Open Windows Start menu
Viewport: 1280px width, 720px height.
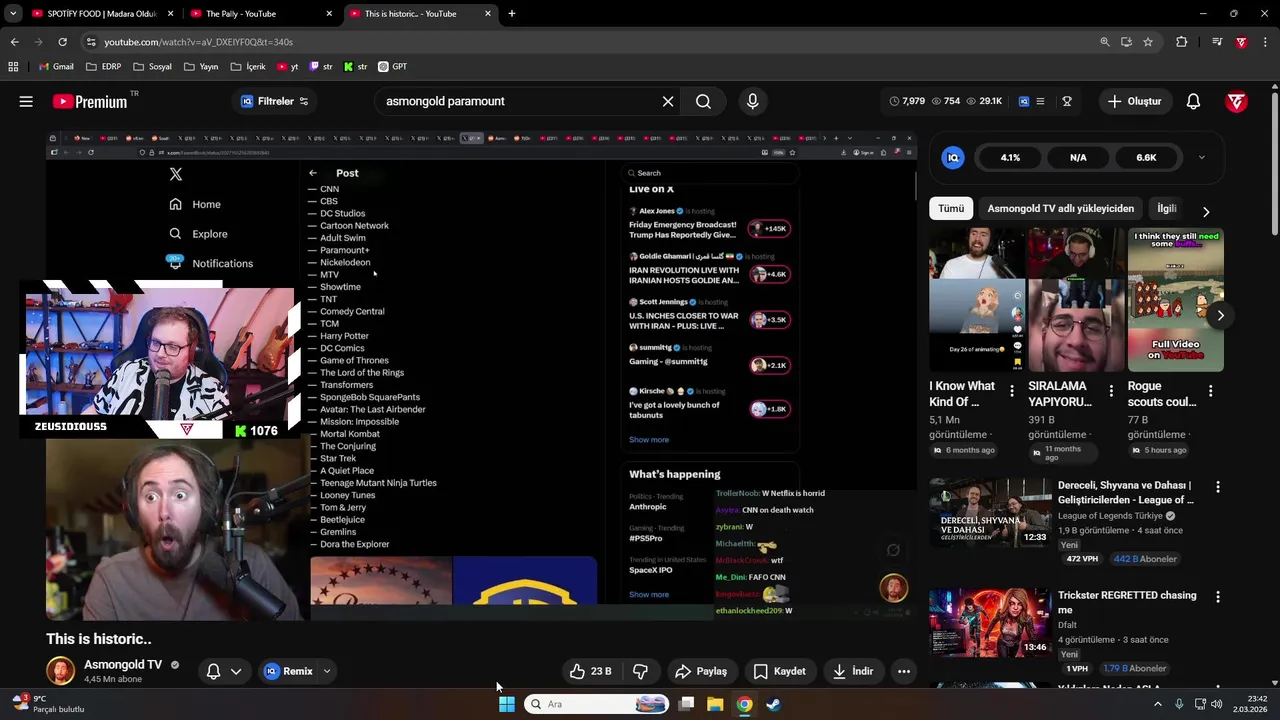507,704
